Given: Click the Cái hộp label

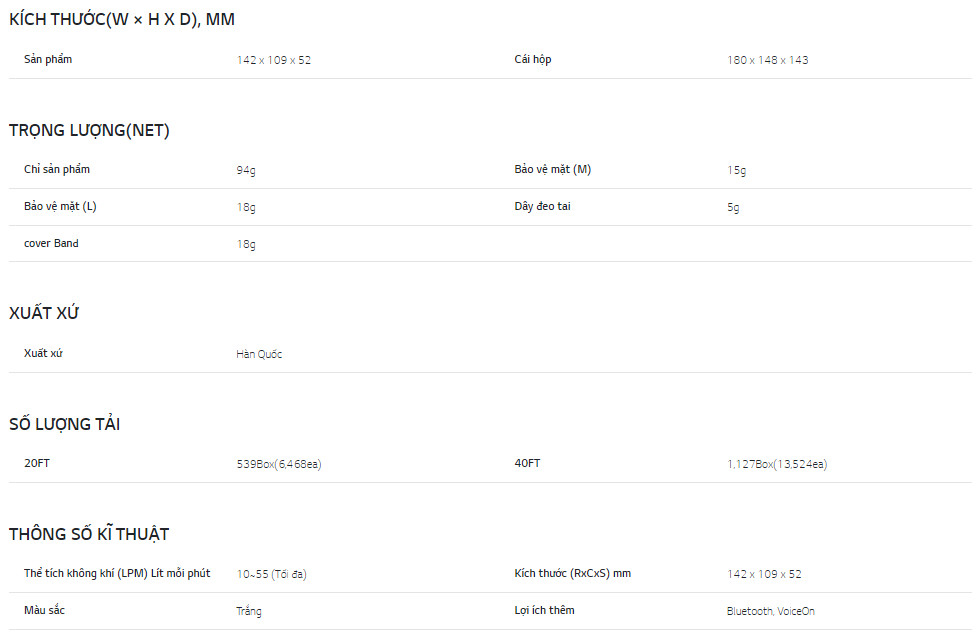Looking at the screenshot, I should coord(533,59).
